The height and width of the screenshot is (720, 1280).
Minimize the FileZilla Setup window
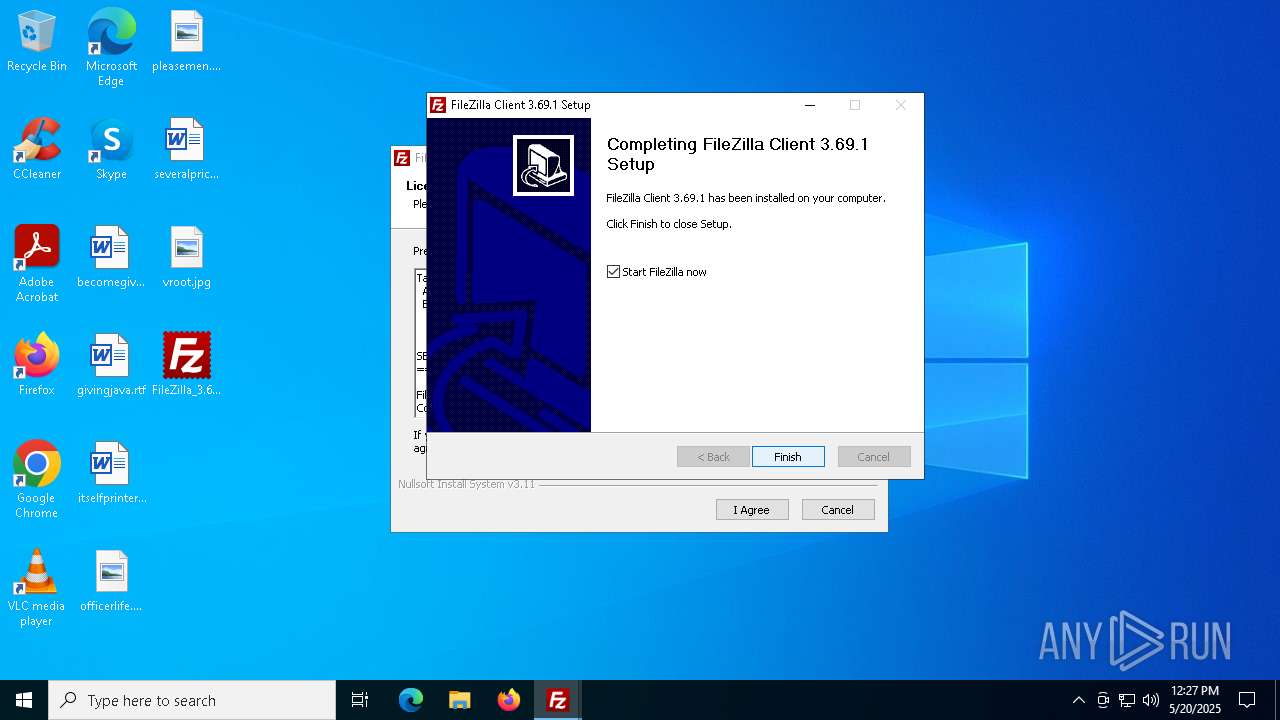[x=810, y=105]
